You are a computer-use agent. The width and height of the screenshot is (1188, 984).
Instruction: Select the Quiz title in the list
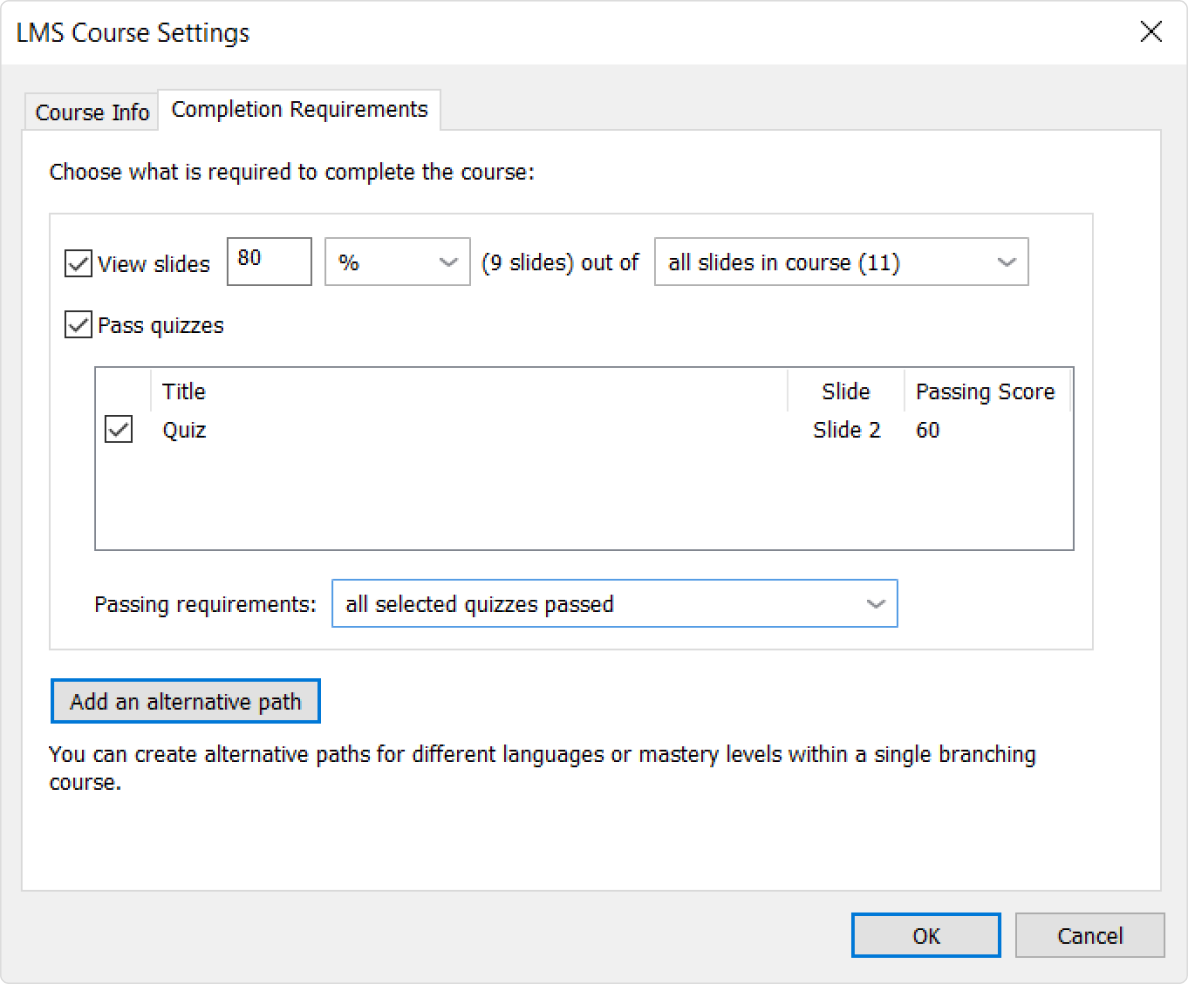click(185, 430)
